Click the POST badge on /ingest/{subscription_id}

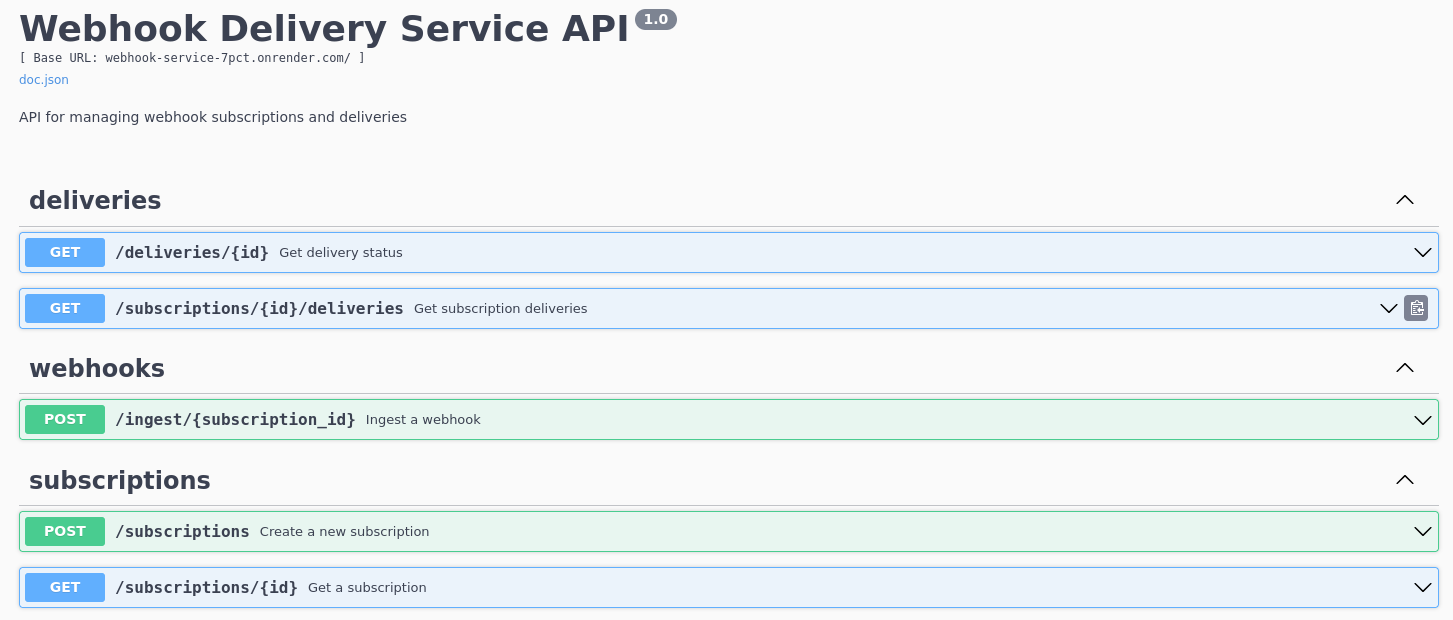pos(64,419)
